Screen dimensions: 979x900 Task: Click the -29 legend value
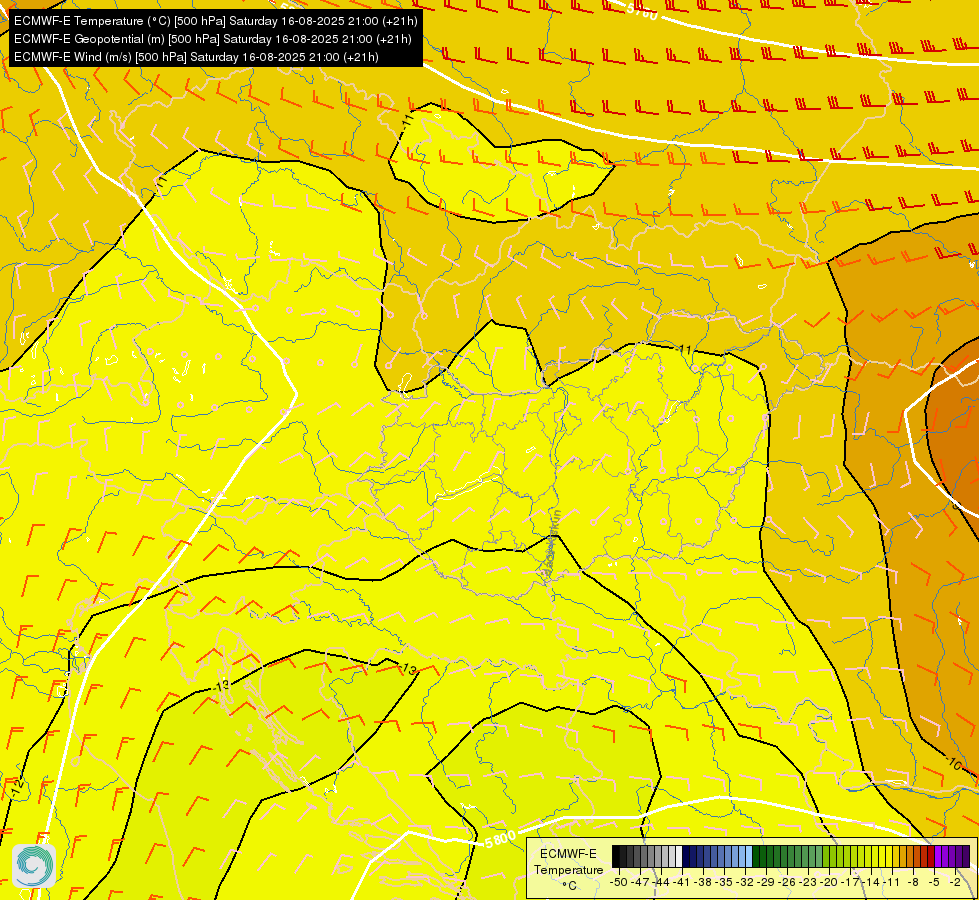point(765,882)
